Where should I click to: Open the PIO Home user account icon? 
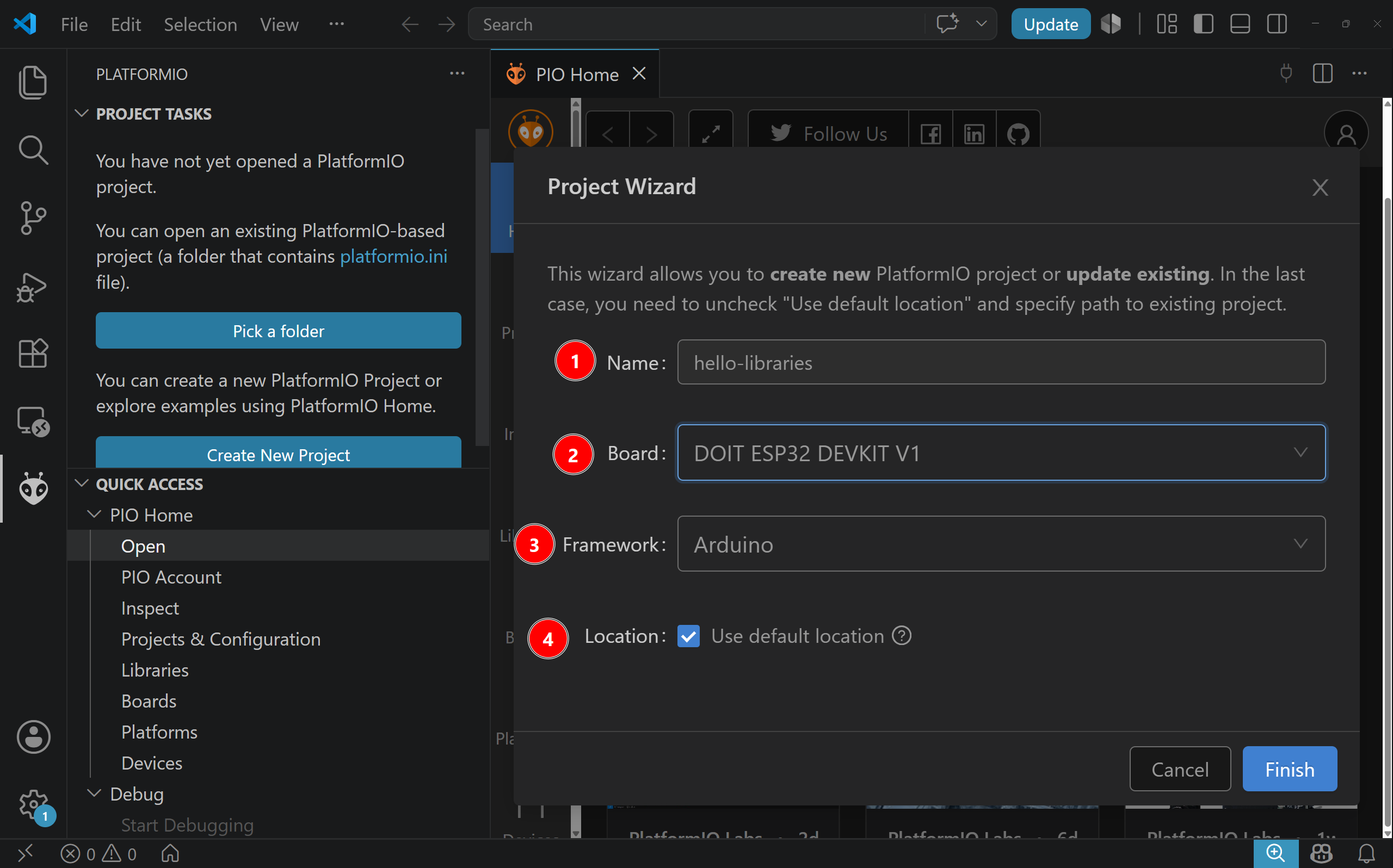pos(1346,134)
